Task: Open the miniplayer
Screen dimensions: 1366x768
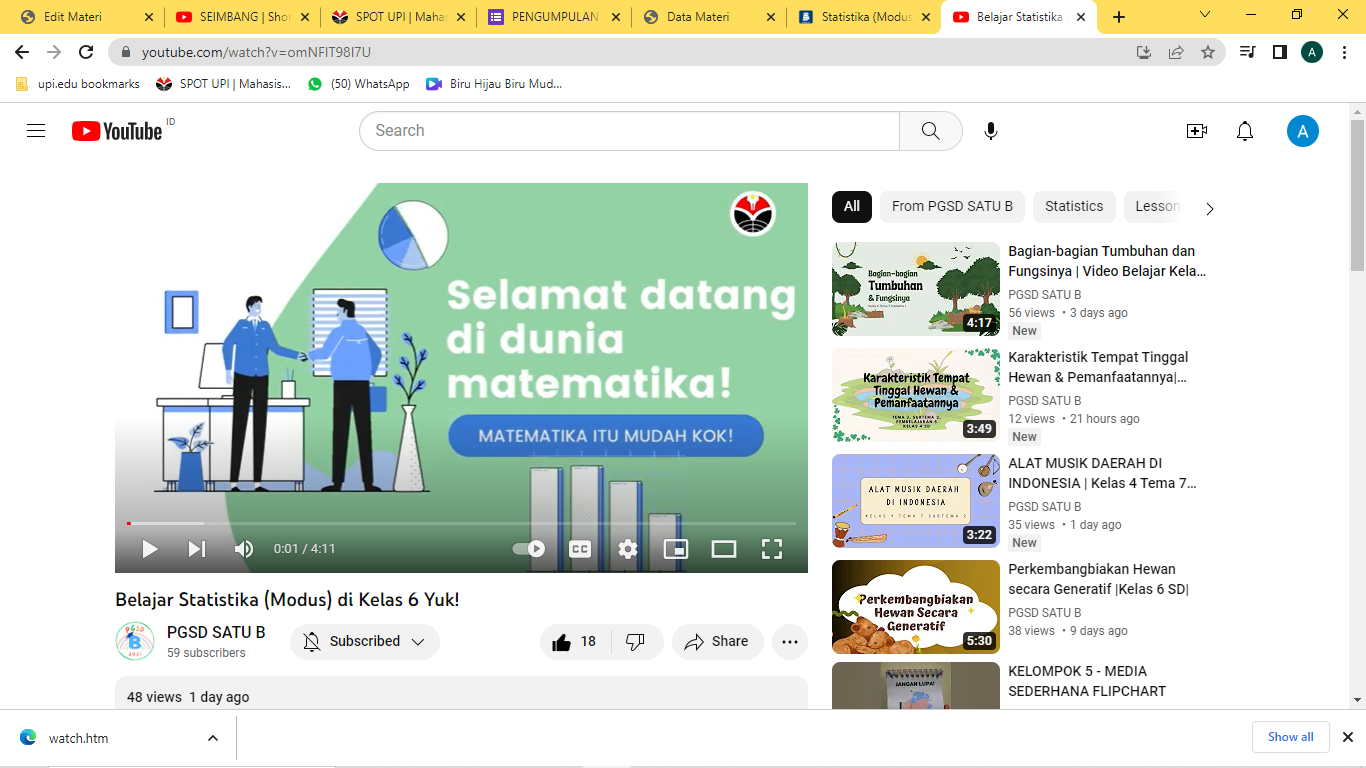Action: tap(676, 549)
